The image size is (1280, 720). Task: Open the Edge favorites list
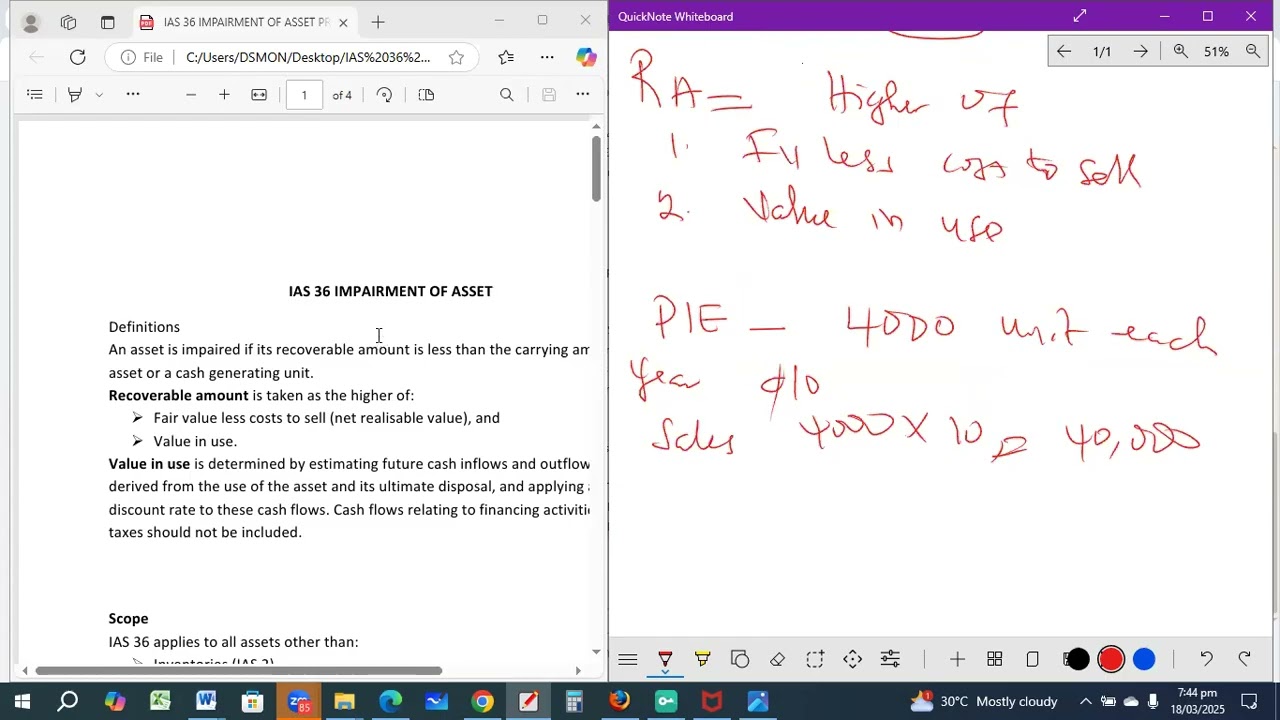(x=506, y=57)
